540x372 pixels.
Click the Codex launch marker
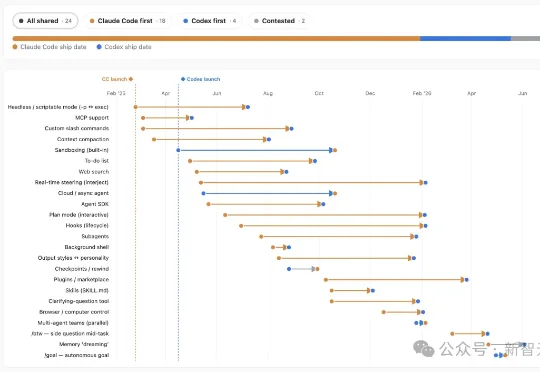click(x=200, y=79)
